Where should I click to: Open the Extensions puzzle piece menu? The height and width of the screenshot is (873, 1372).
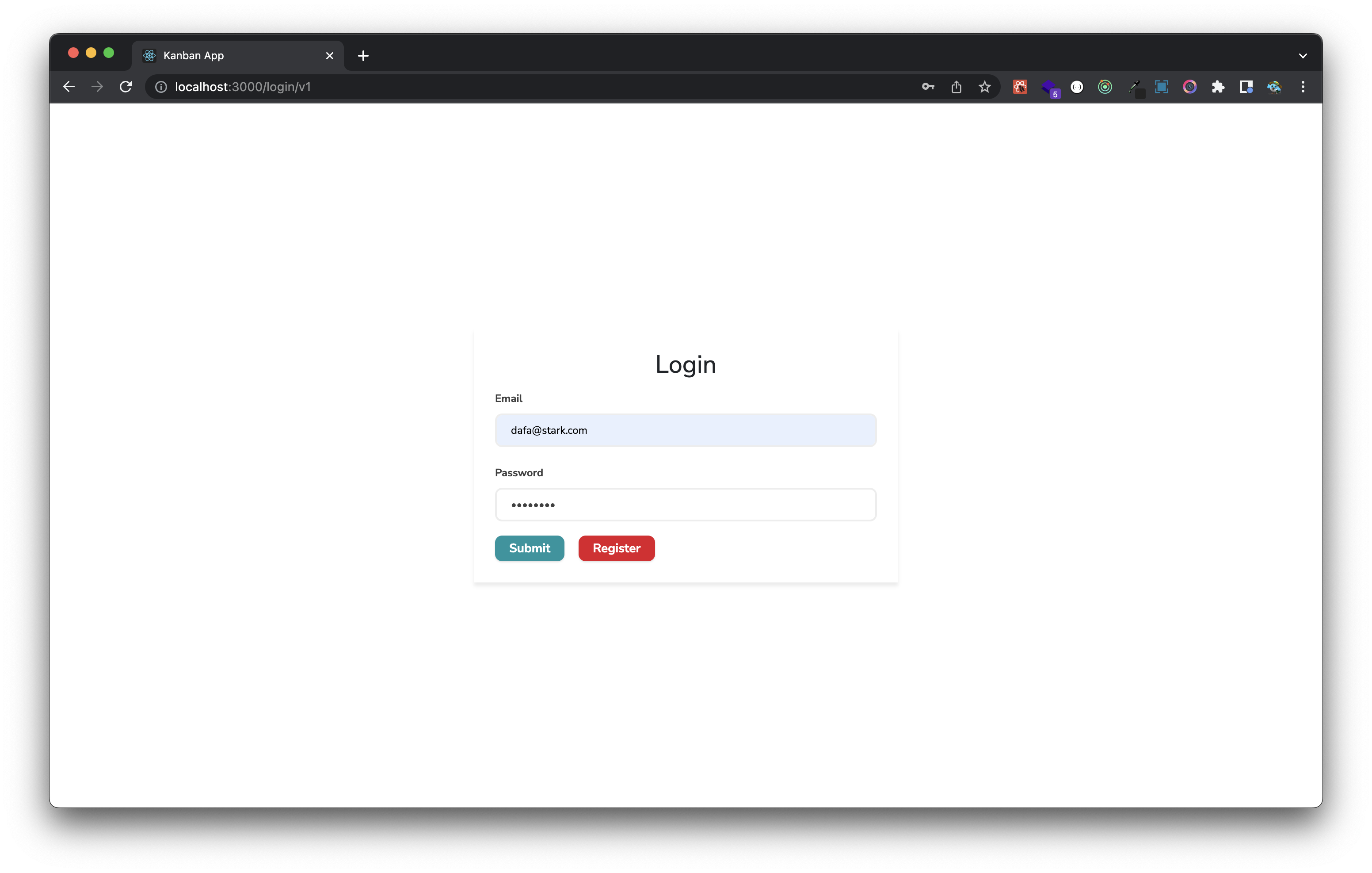point(1218,87)
